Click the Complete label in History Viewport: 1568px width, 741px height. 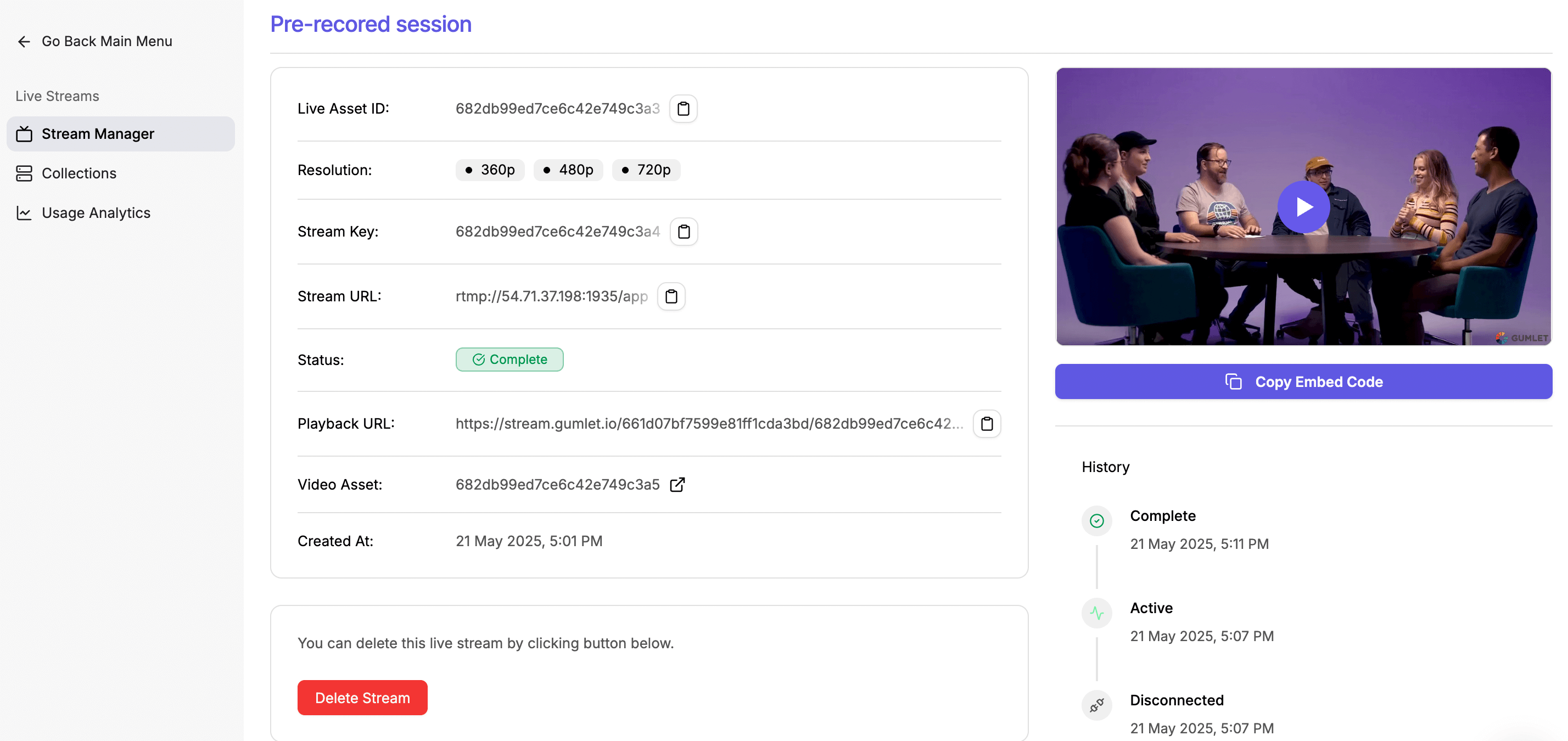coord(1163,516)
